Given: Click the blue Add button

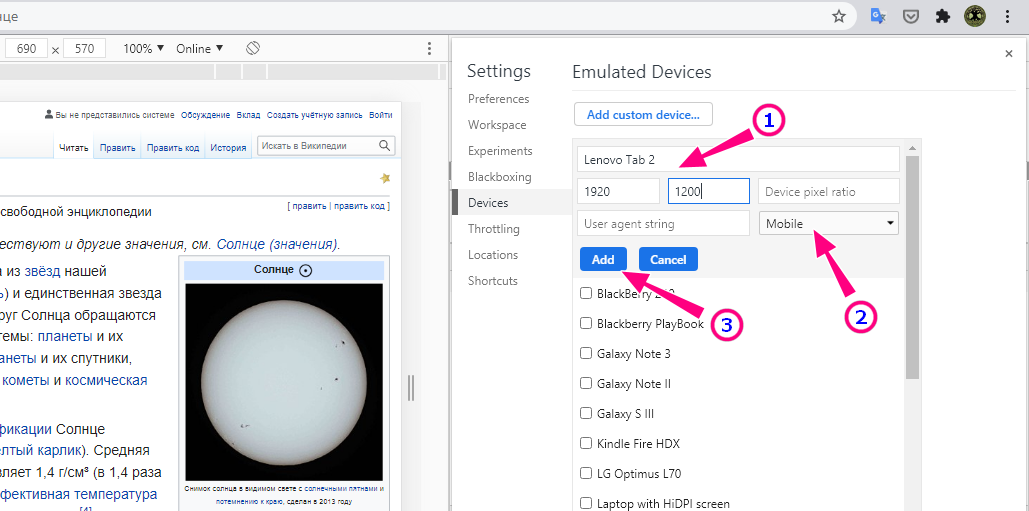Looking at the screenshot, I should [603, 259].
